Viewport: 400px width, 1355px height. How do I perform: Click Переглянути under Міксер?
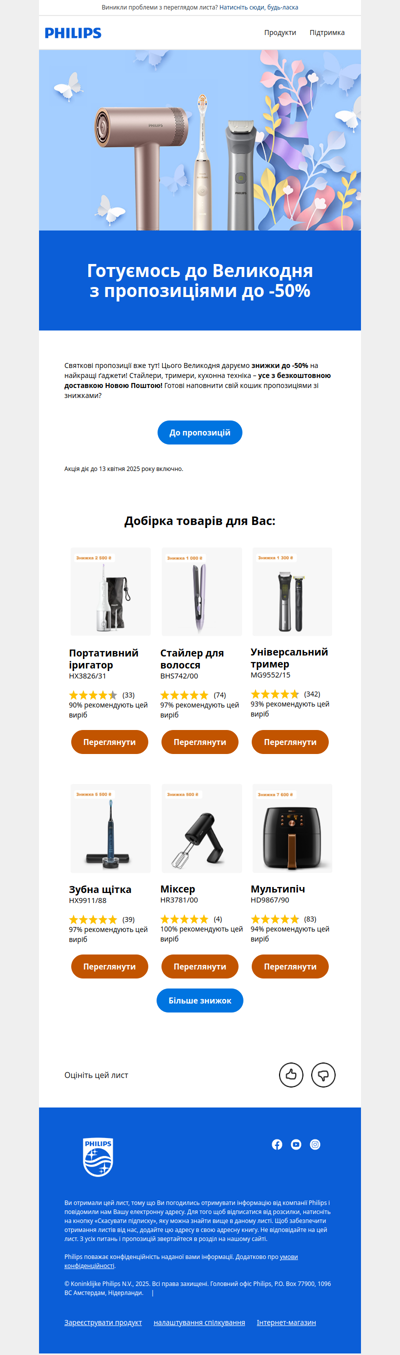pyautogui.click(x=200, y=967)
